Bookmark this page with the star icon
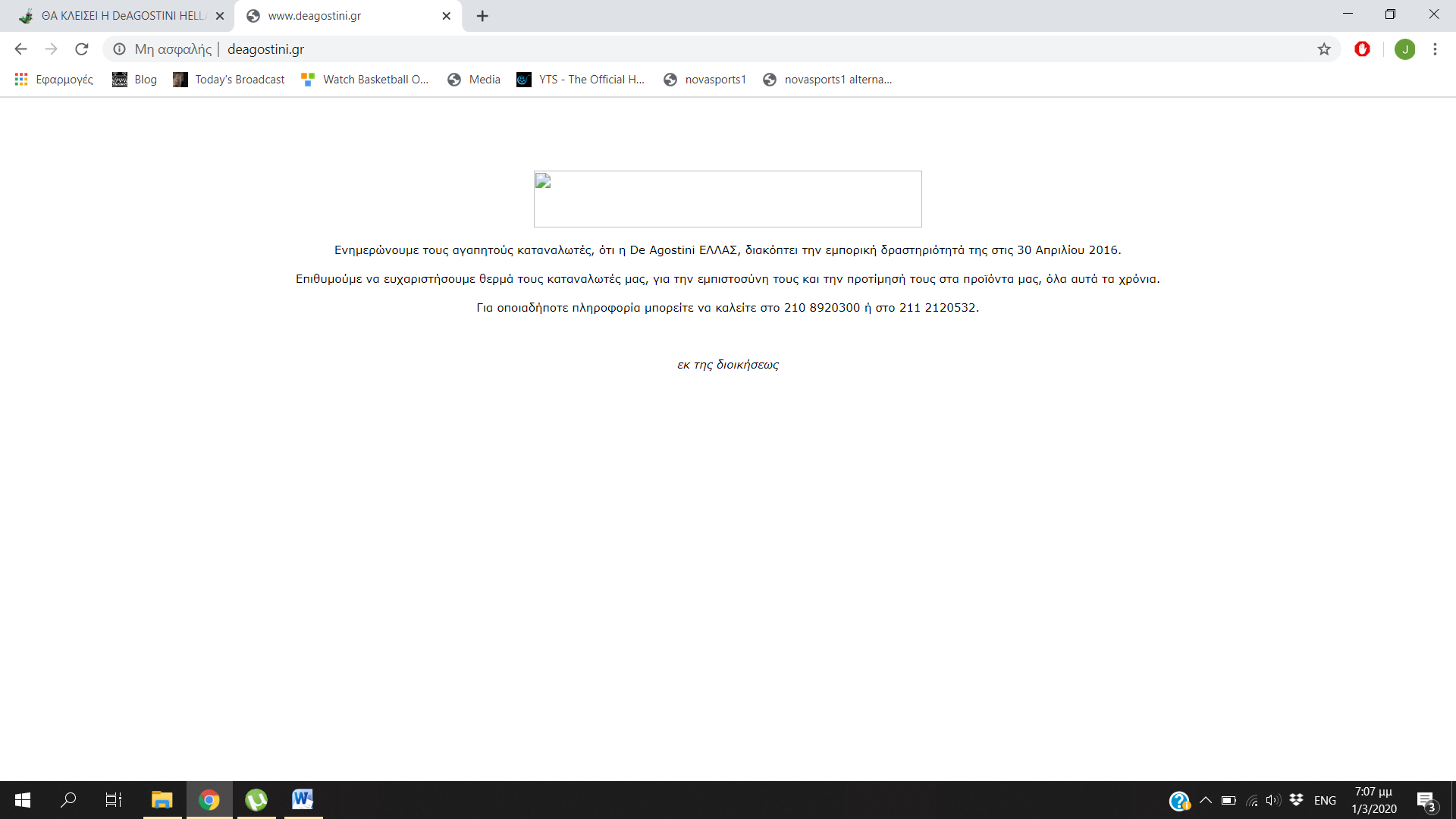This screenshot has width=1456, height=819. (1324, 49)
